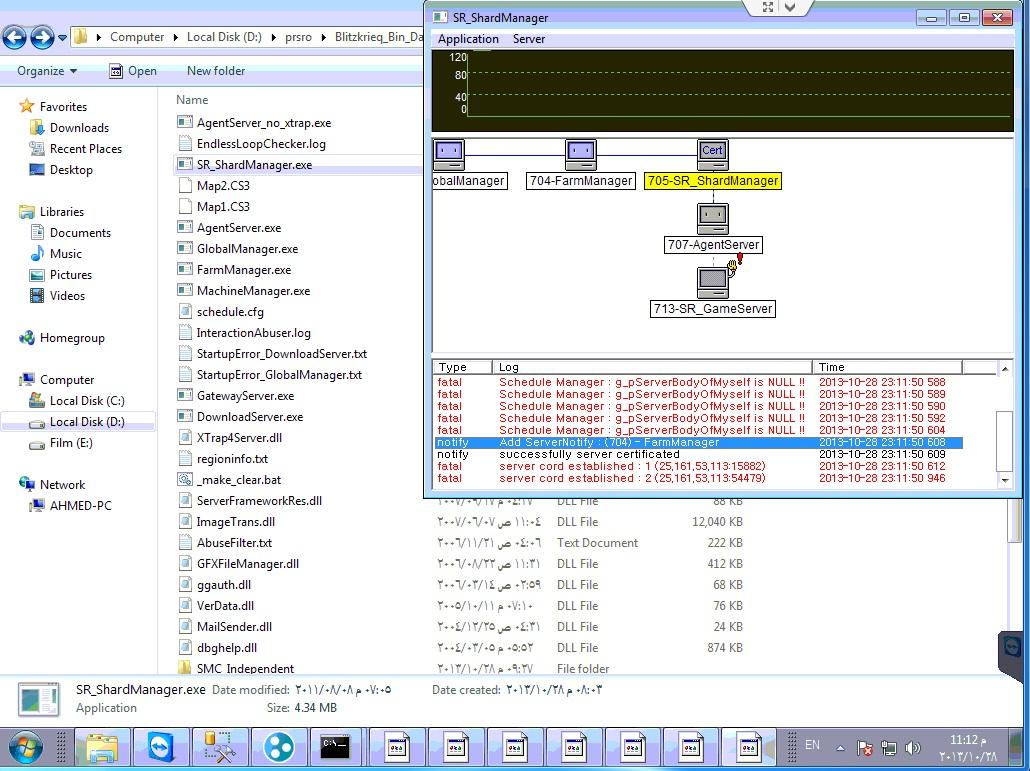Image resolution: width=1030 pixels, height=771 pixels.
Task: Click the Open button in Explorer toolbar
Action: tap(133, 71)
